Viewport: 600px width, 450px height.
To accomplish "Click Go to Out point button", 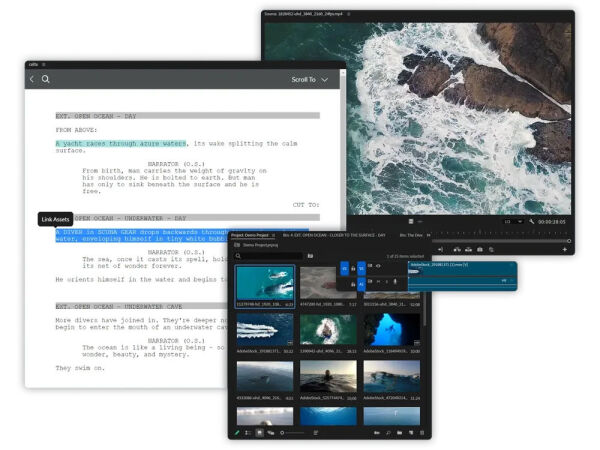I will coord(441,249).
